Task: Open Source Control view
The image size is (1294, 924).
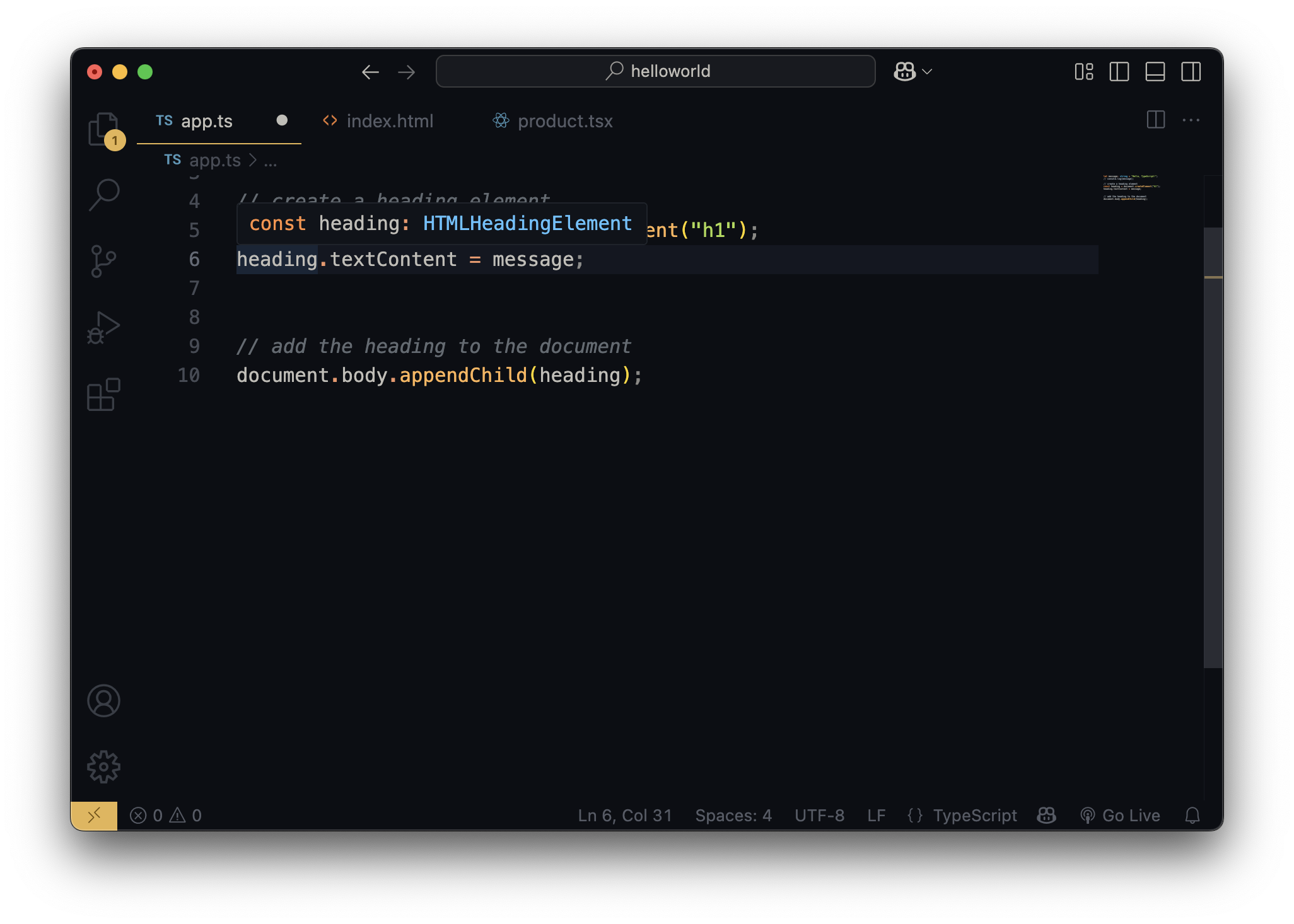Action: click(103, 261)
